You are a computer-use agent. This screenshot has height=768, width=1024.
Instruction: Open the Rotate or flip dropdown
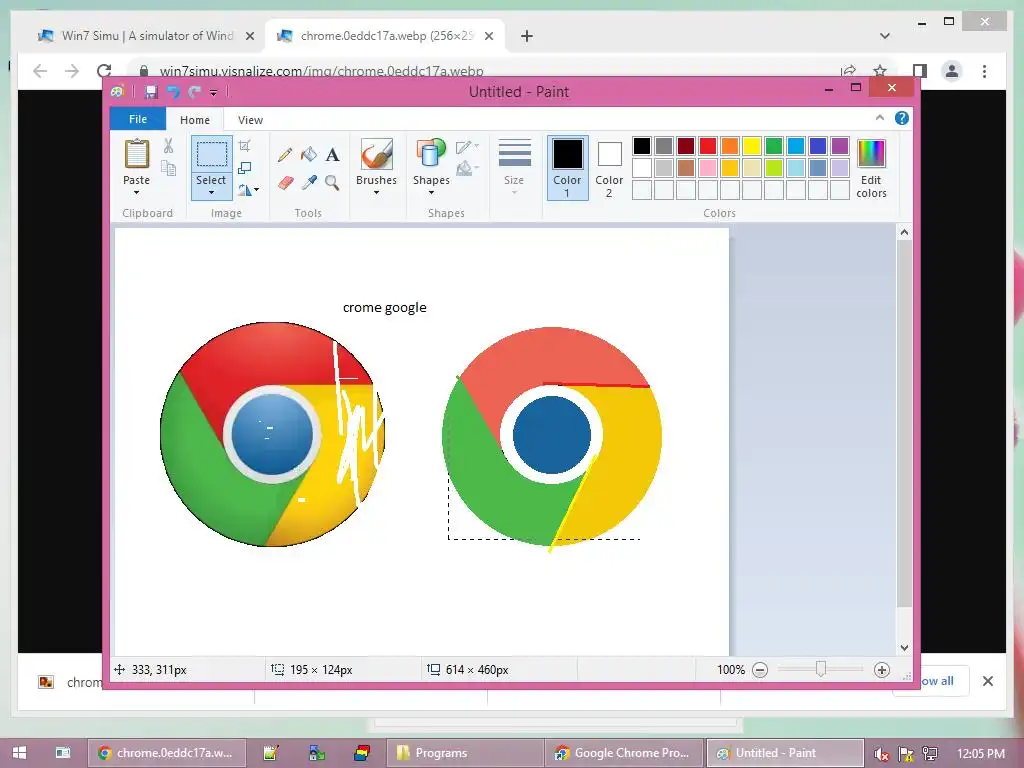pos(248,190)
